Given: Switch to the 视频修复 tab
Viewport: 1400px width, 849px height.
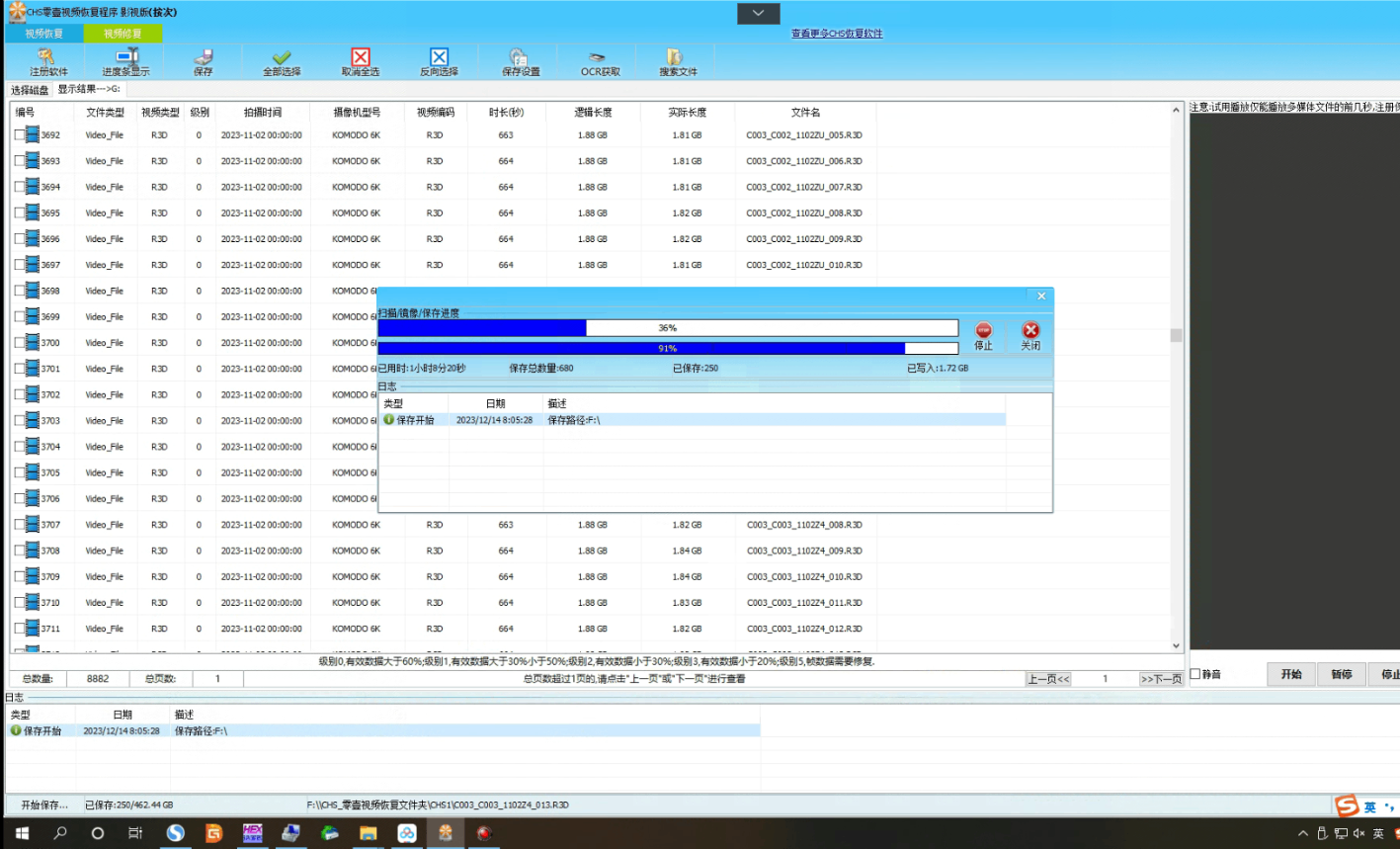Looking at the screenshot, I should point(123,34).
